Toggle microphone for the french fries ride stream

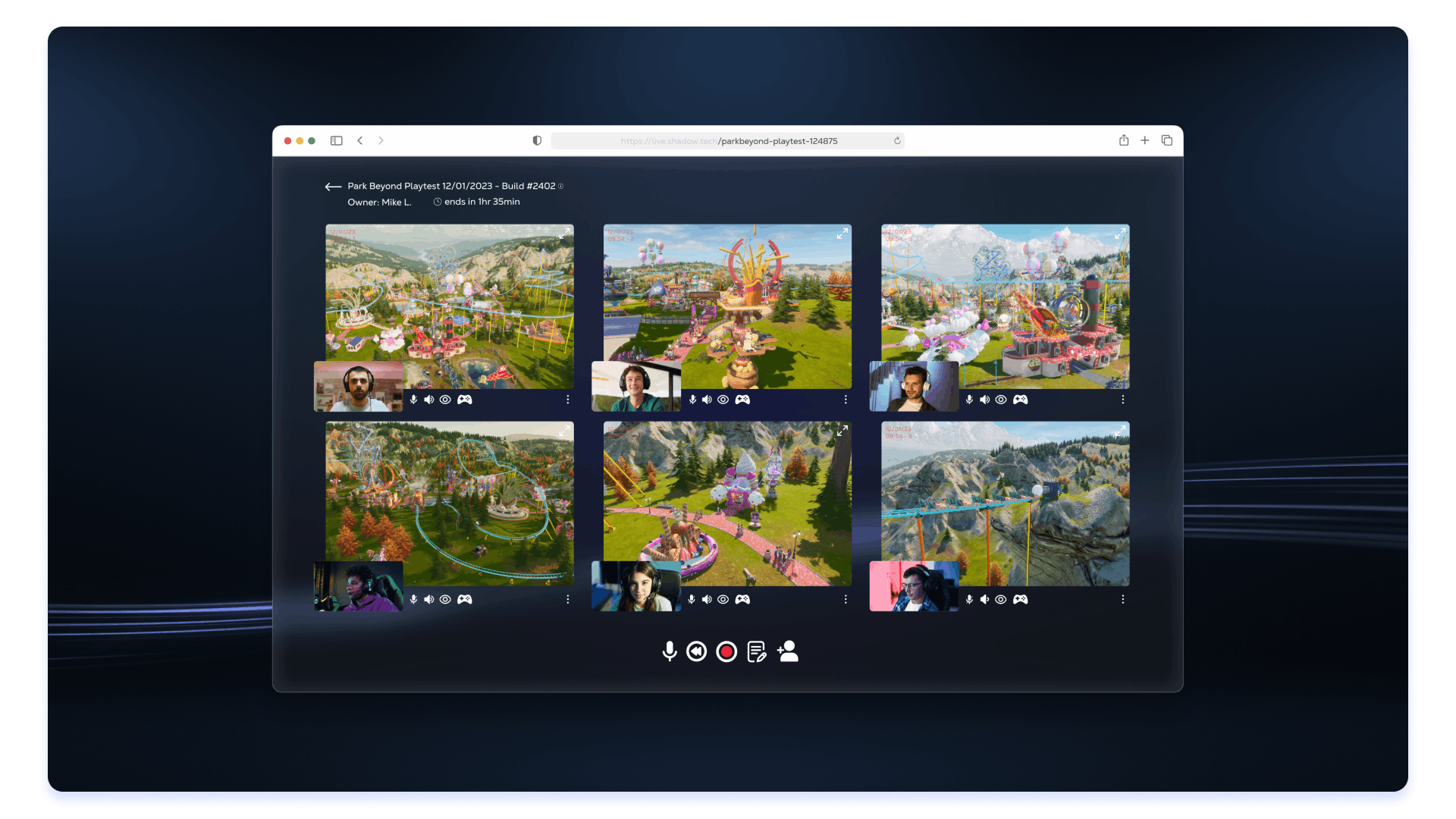(692, 400)
